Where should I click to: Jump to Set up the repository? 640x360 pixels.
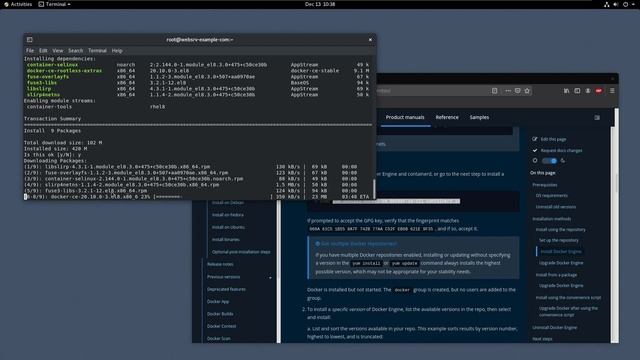tap(559, 240)
